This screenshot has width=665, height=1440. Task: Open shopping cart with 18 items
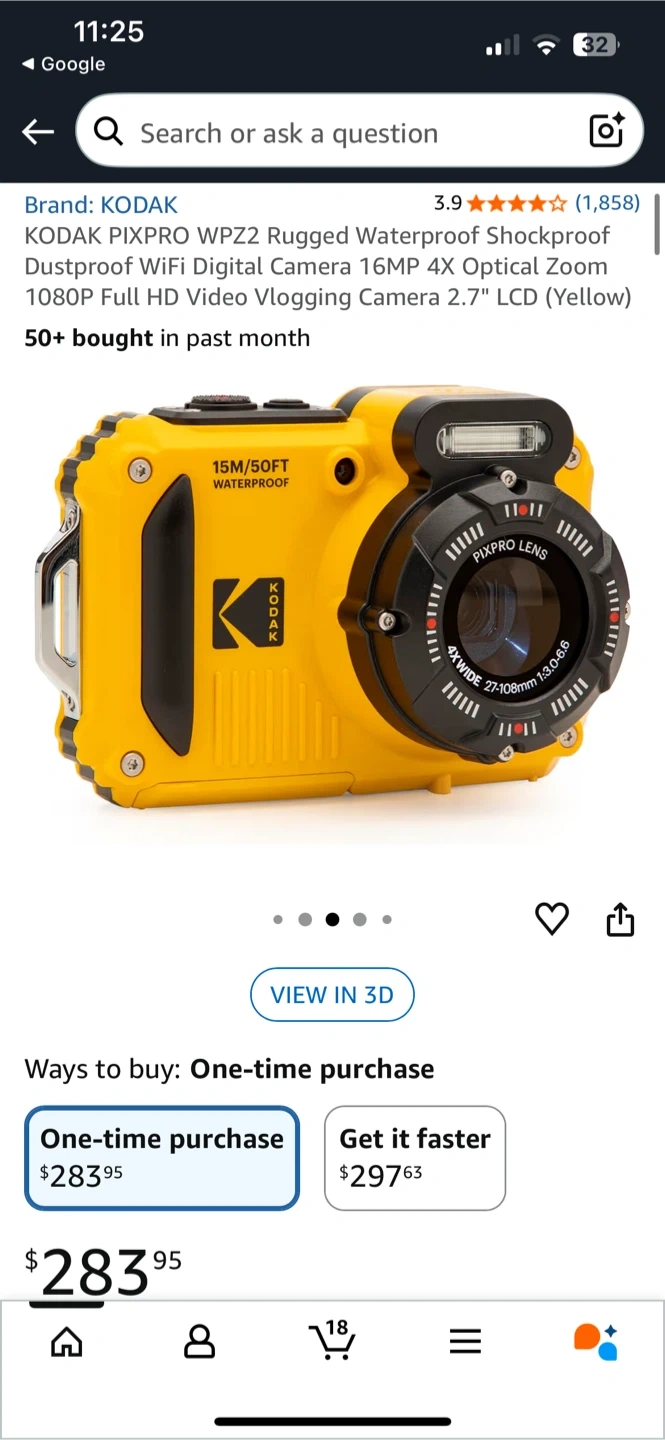[x=331, y=1339]
